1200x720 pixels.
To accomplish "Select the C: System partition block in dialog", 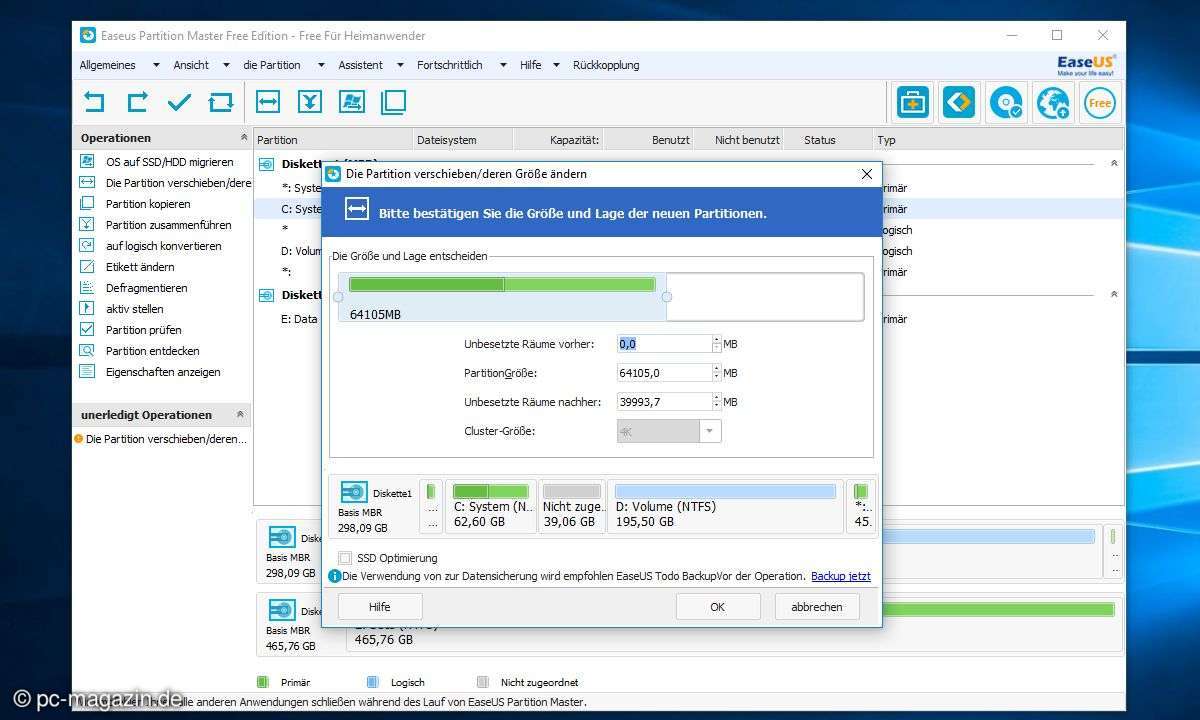I will [x=491, y=506].
